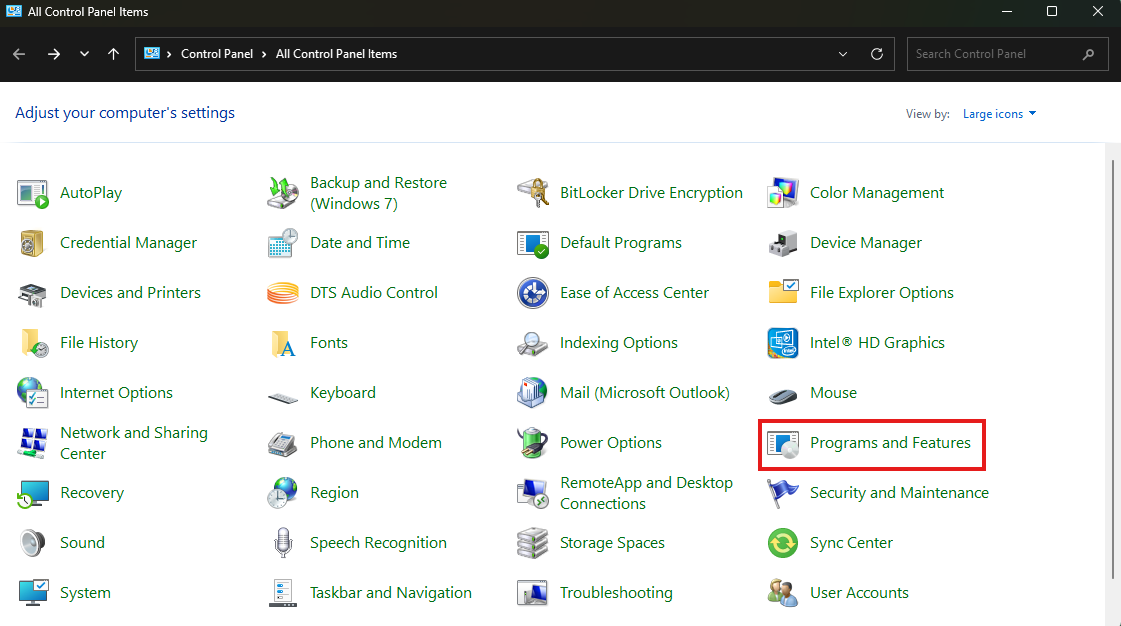Click the Region globe icon
This screenshot has width=1121, height=626.
[x=282, y=493]
